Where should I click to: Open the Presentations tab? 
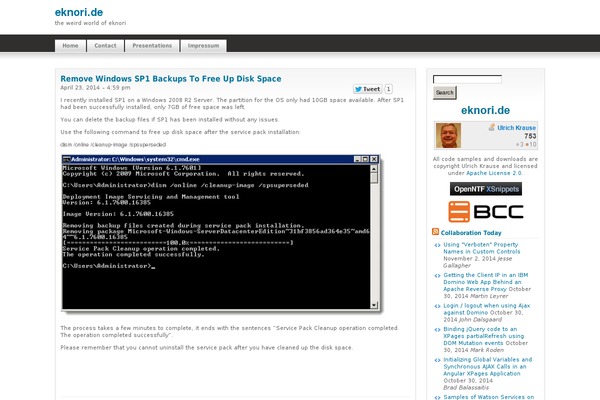pos(152,46)
